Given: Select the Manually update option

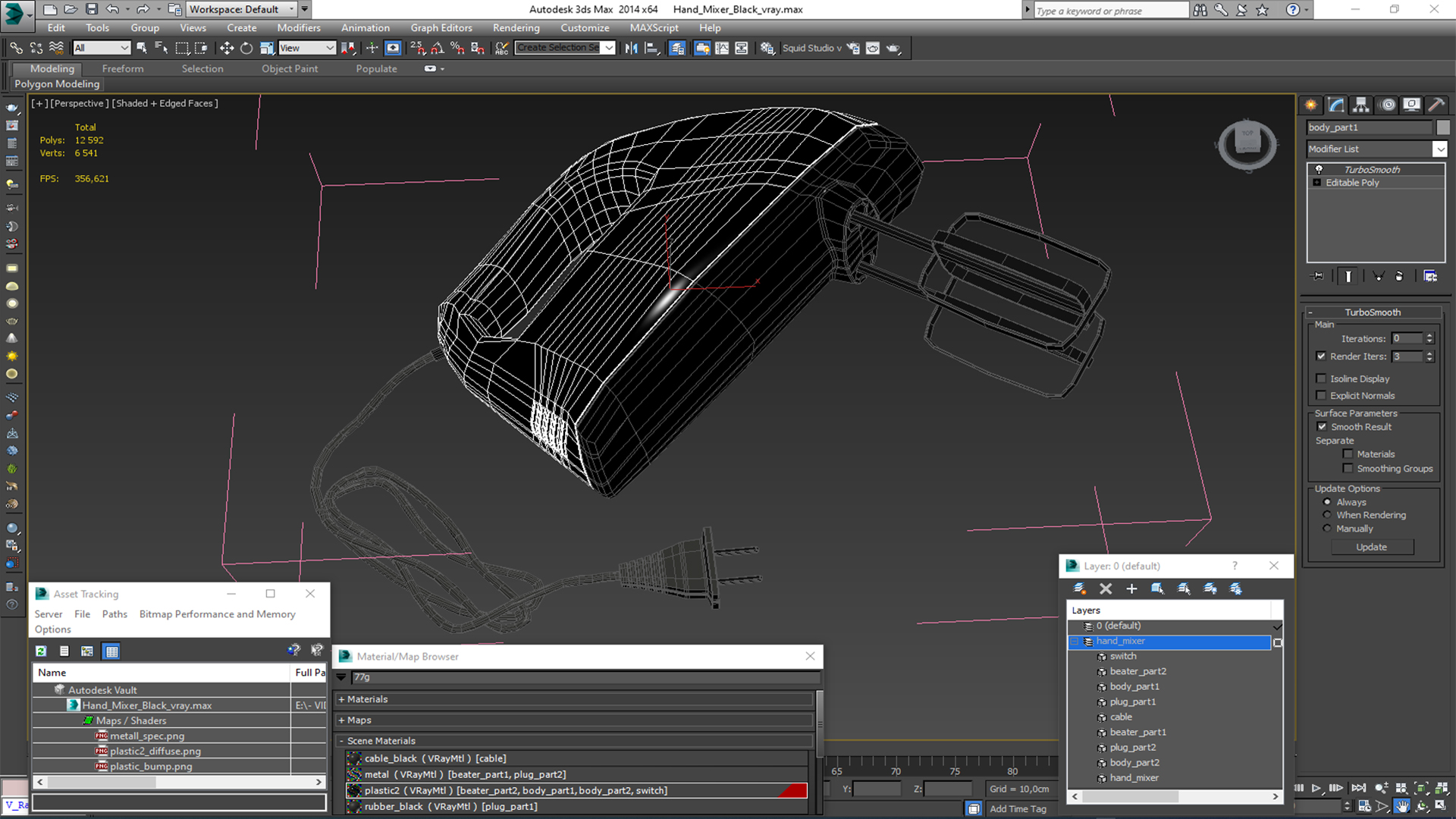Looking at the screenshot, I should pos(1327,529).
